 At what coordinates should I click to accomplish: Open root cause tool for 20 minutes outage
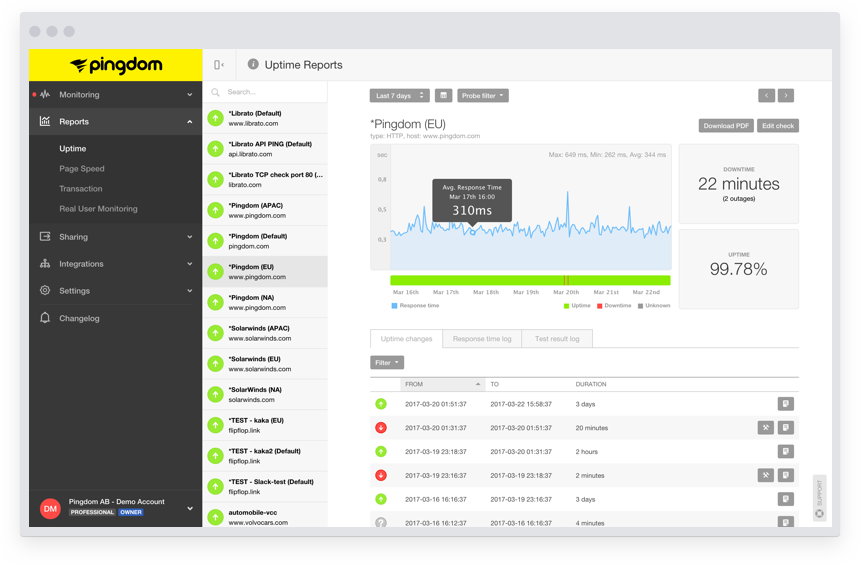(766, 427)
